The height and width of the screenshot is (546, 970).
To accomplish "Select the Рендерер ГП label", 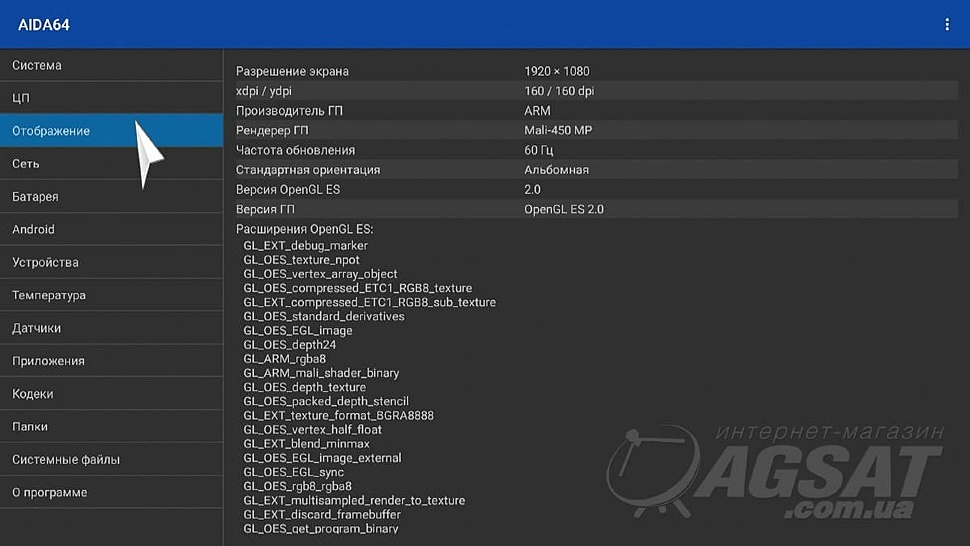I will [272, 130].
